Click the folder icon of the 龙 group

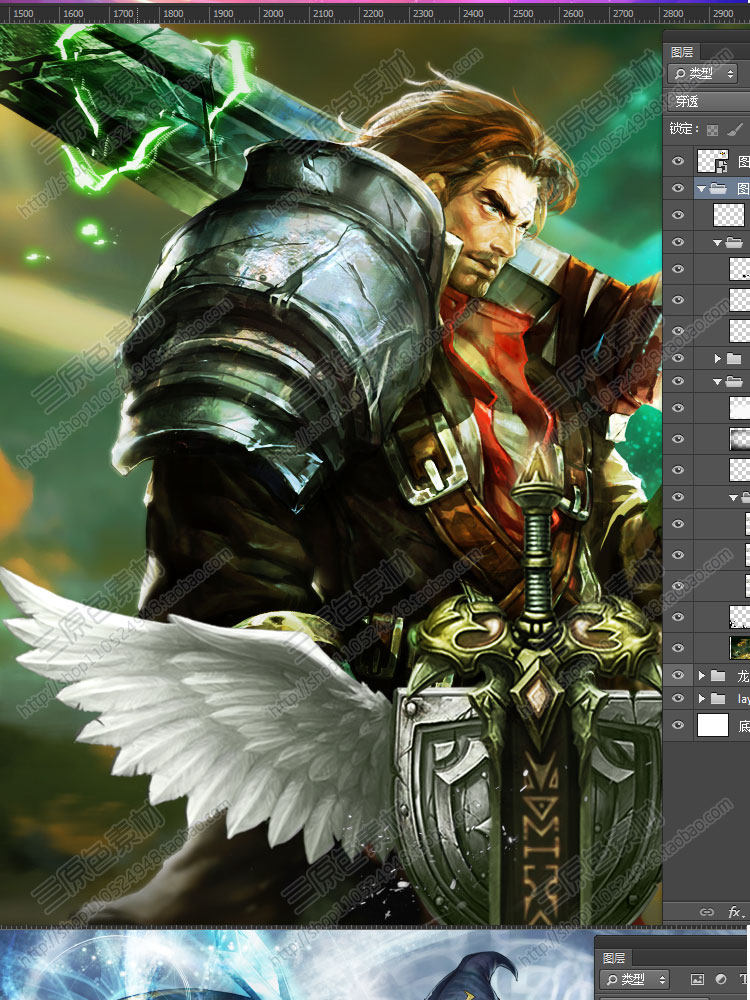tap(718, 675)
